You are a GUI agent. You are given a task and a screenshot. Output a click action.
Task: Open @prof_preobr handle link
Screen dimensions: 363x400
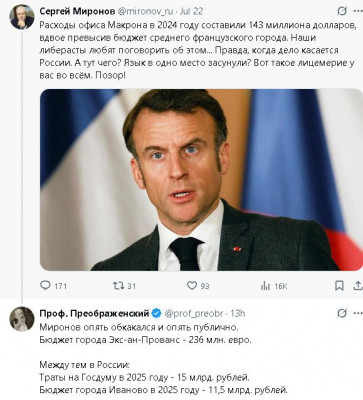coord(194,313)
